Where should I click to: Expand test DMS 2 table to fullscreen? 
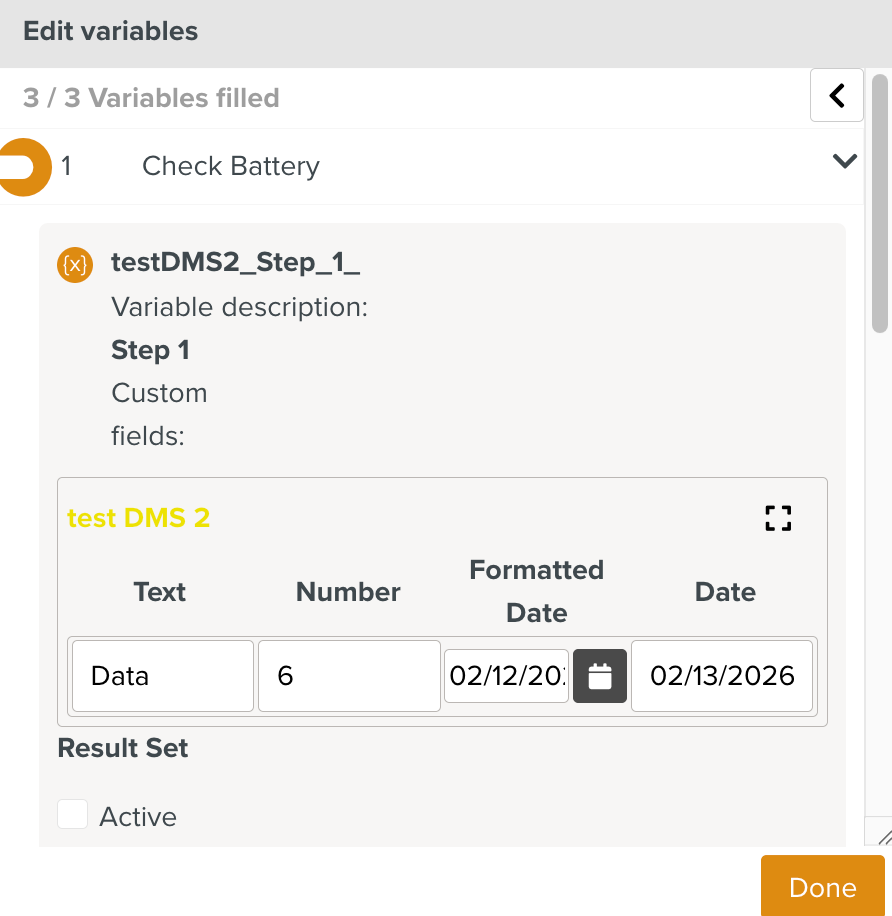[x=777, y=518]
